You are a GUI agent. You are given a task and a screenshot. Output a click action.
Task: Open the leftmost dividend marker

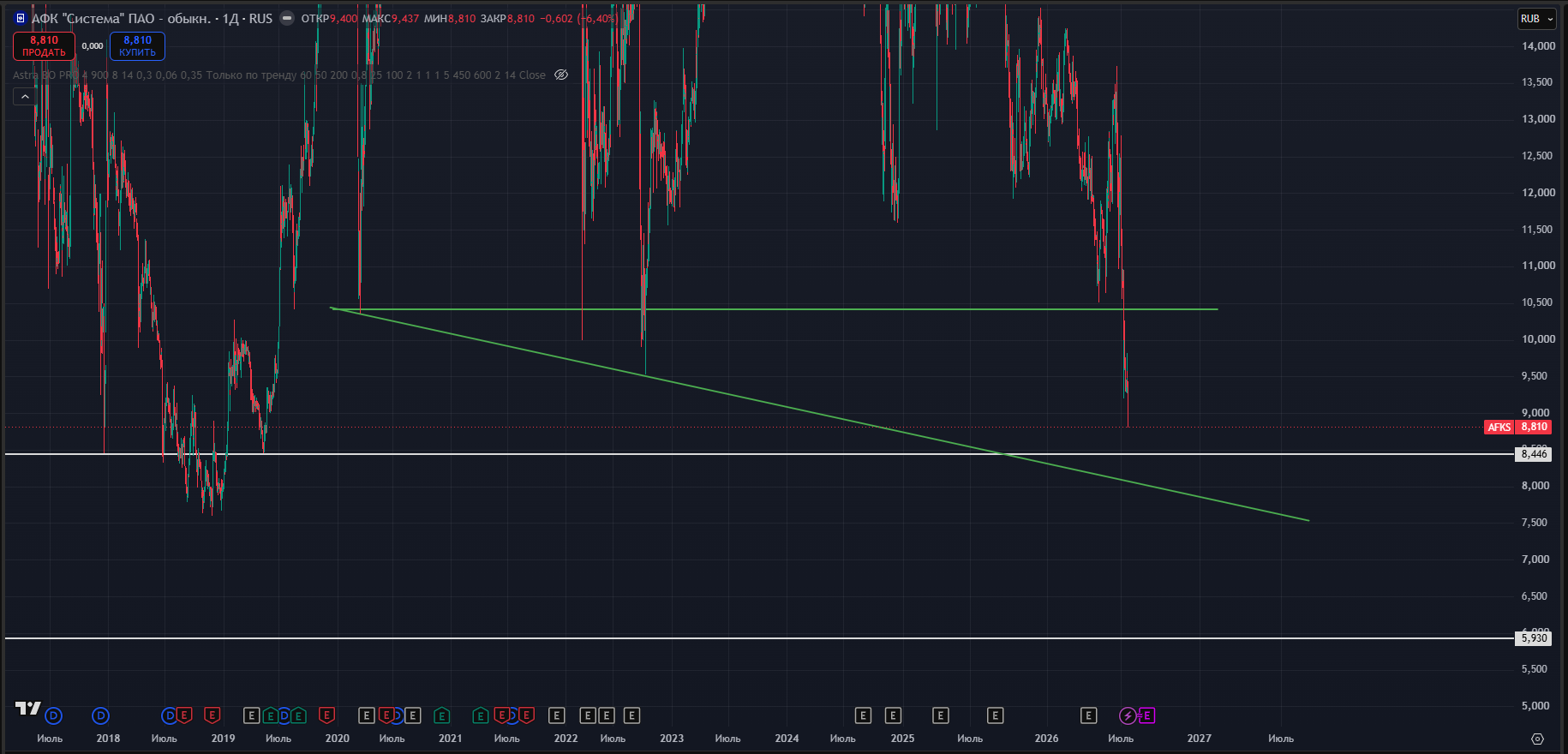[x=53, y=715]
